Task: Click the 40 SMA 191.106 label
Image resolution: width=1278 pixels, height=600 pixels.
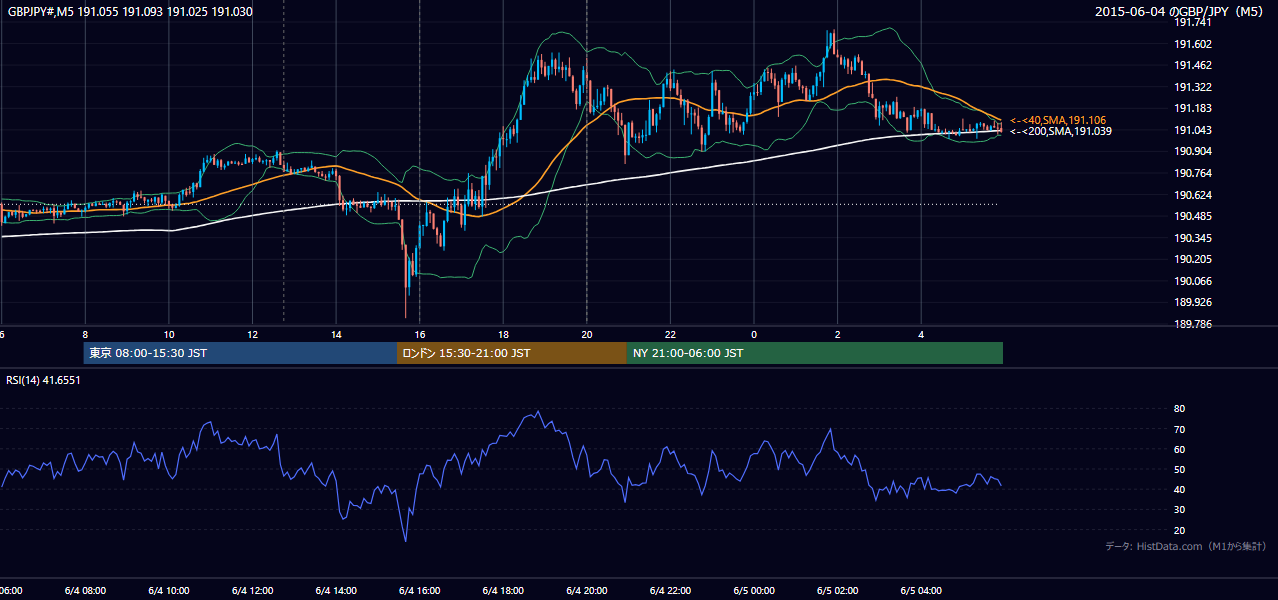Action: click(x=1058, y=120)
